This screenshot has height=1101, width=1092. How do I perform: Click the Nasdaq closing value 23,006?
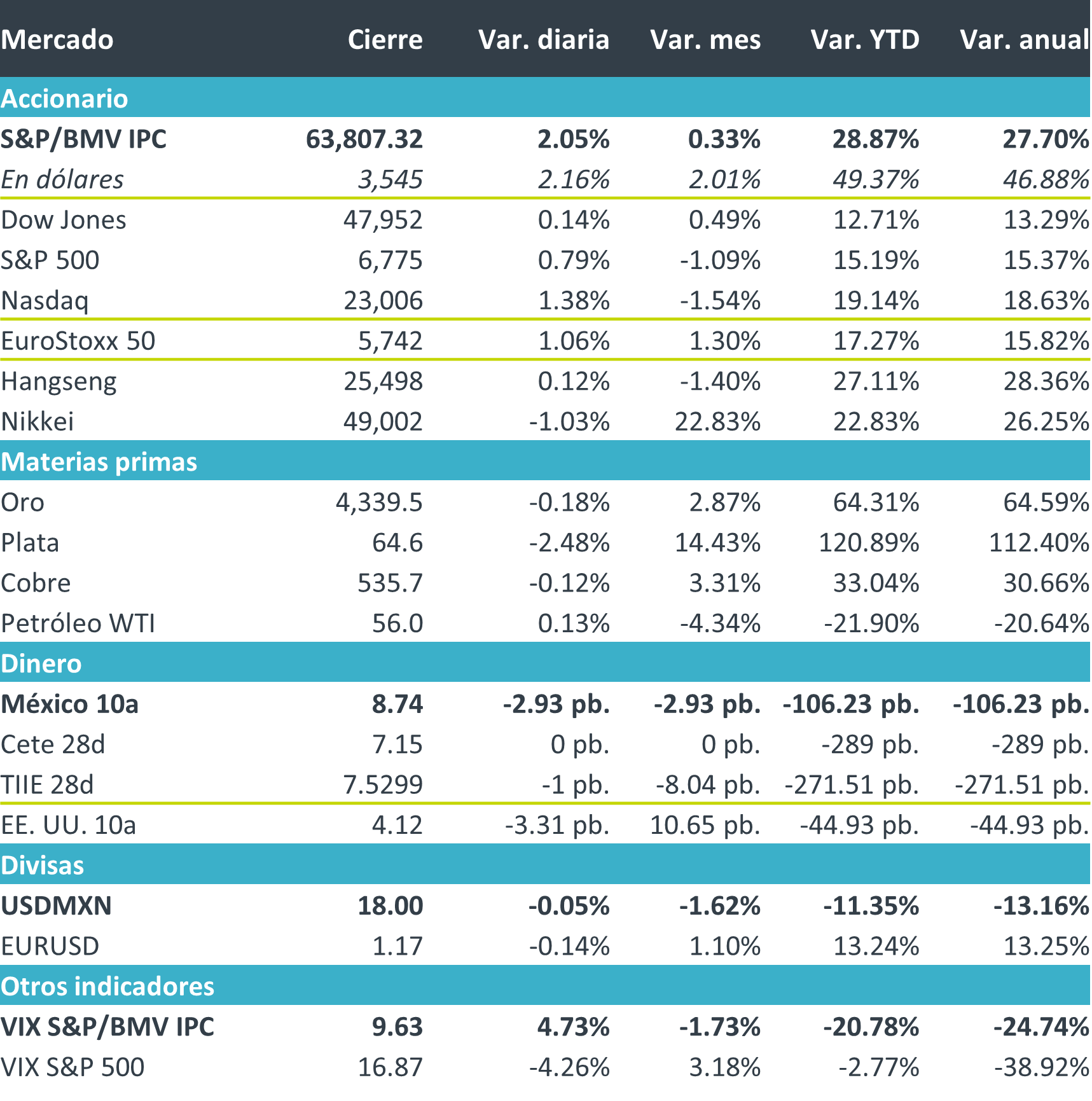pos(383,301)
